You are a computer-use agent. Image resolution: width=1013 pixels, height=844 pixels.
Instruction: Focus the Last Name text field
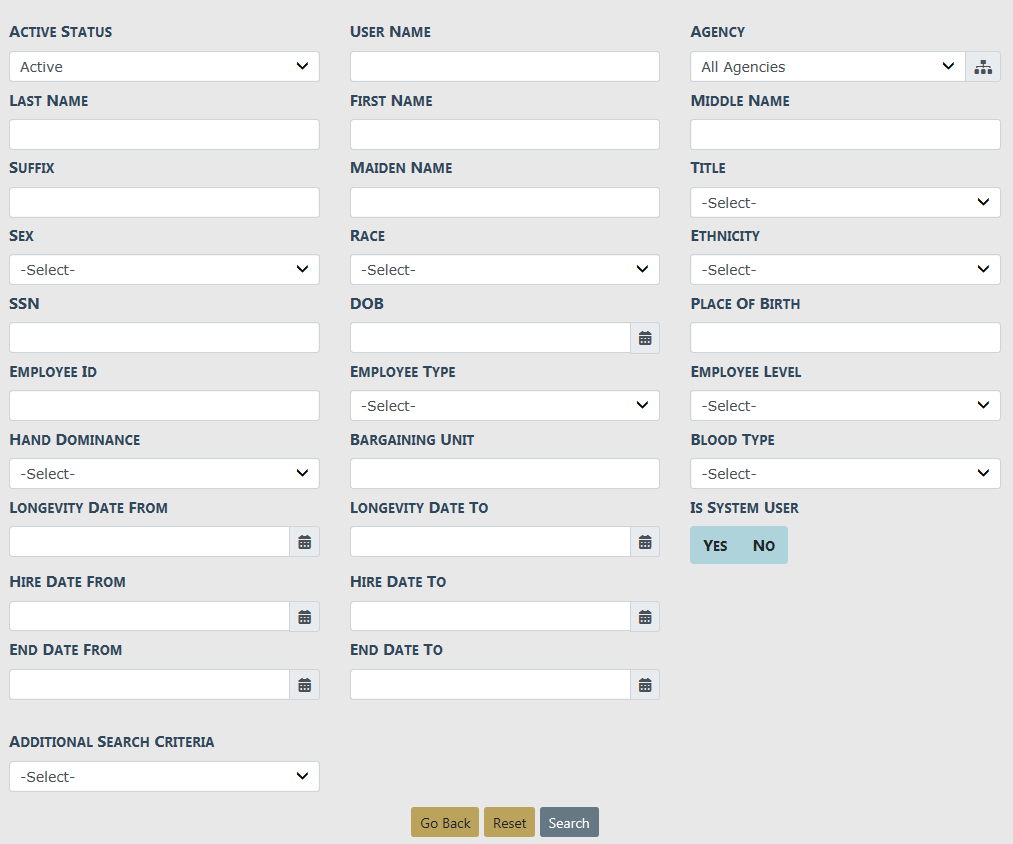coord(164,135)
